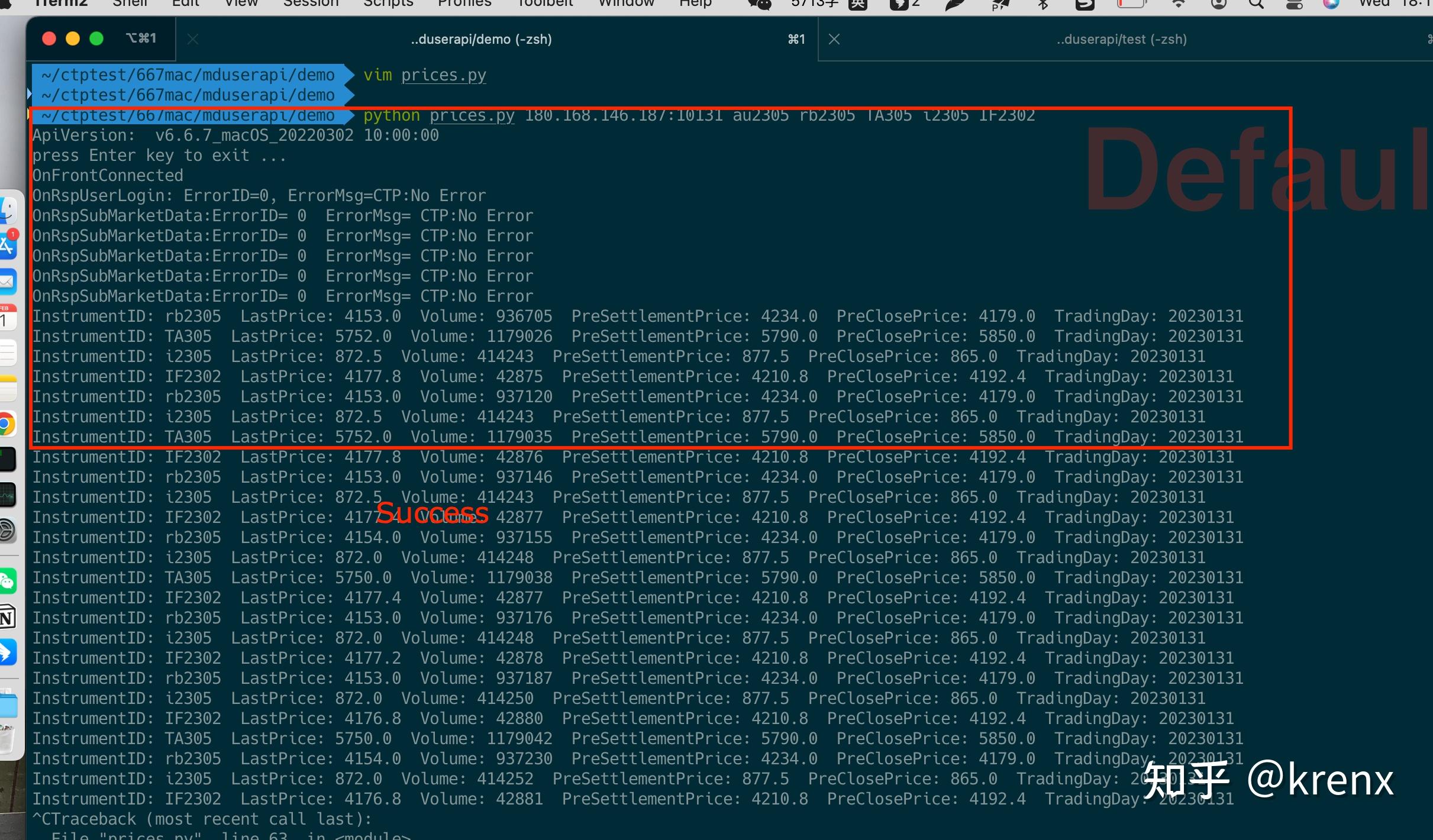
Task: Select the ..duserapi/demo (-zsh) tab
Action: 480,39
